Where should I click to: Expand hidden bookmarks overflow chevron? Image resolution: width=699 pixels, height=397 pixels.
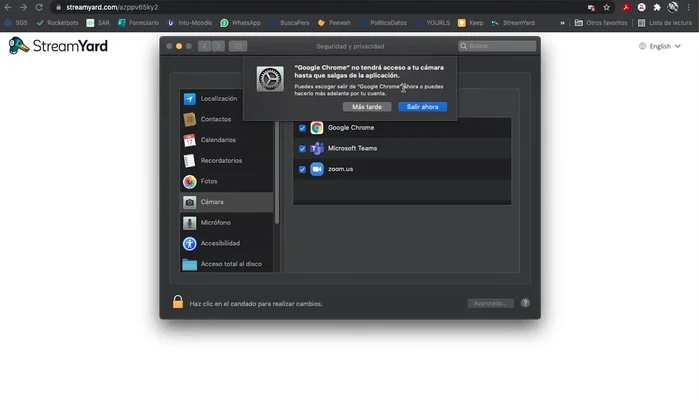tap(562, 23)
